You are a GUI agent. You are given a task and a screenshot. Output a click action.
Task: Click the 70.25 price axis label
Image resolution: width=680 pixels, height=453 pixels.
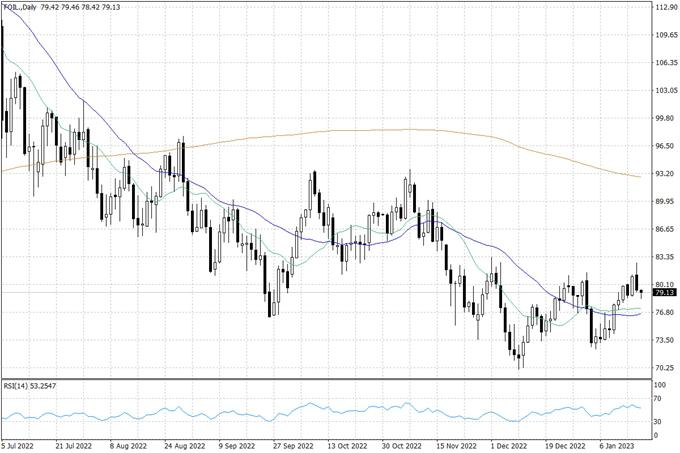tap(663, 368)
